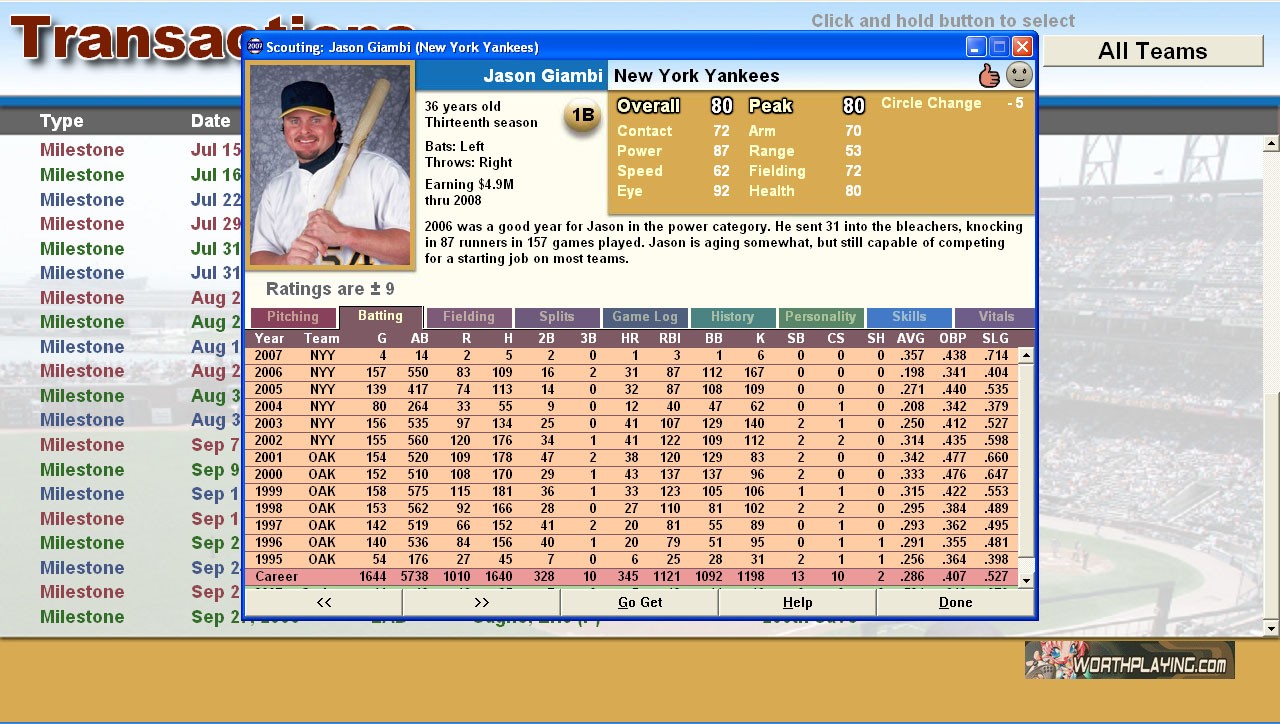
Task: Switch to the Pitching tab
Action: (x=292, y=317)
